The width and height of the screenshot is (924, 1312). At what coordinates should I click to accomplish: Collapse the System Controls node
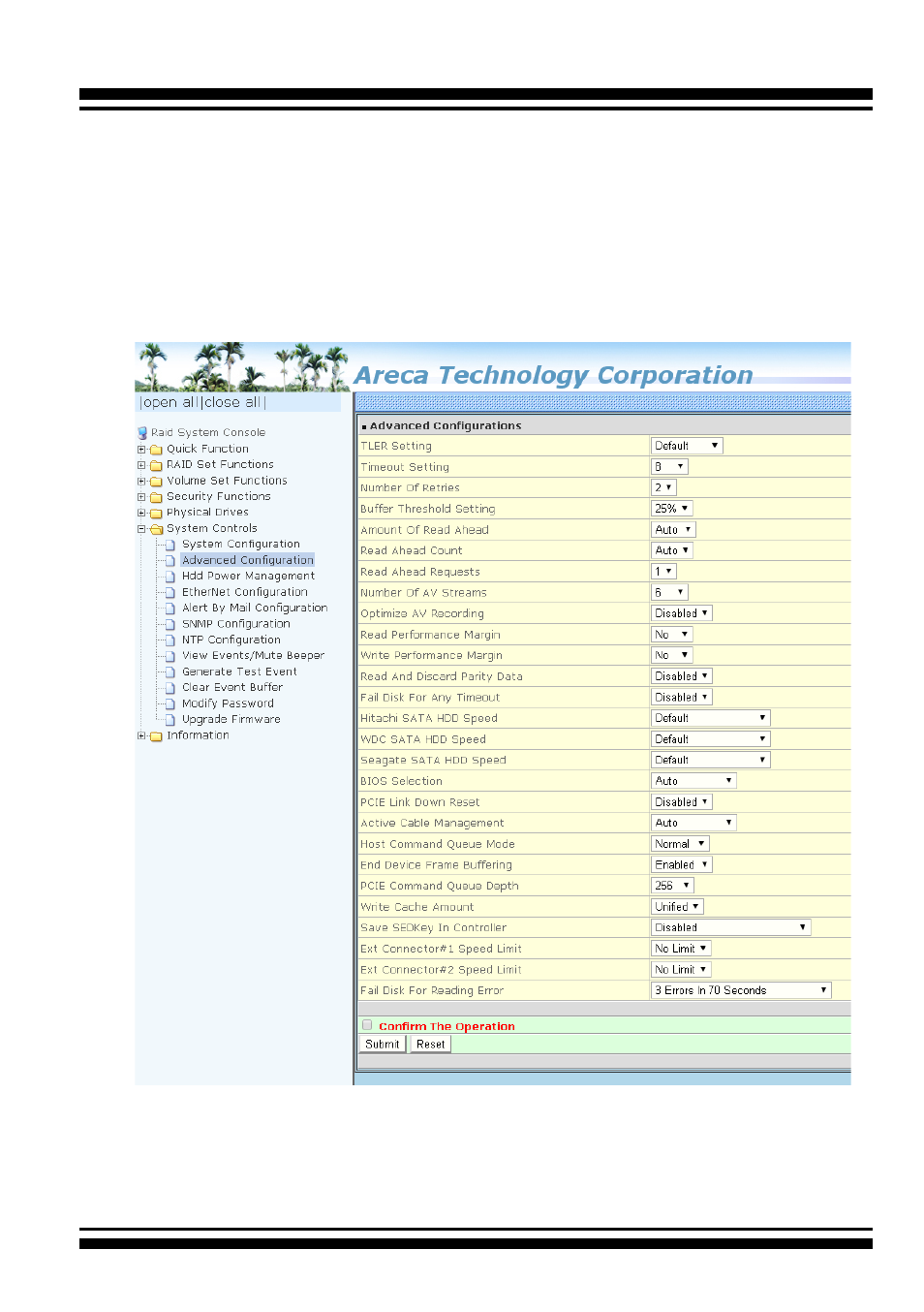click(x=141, y=529)
